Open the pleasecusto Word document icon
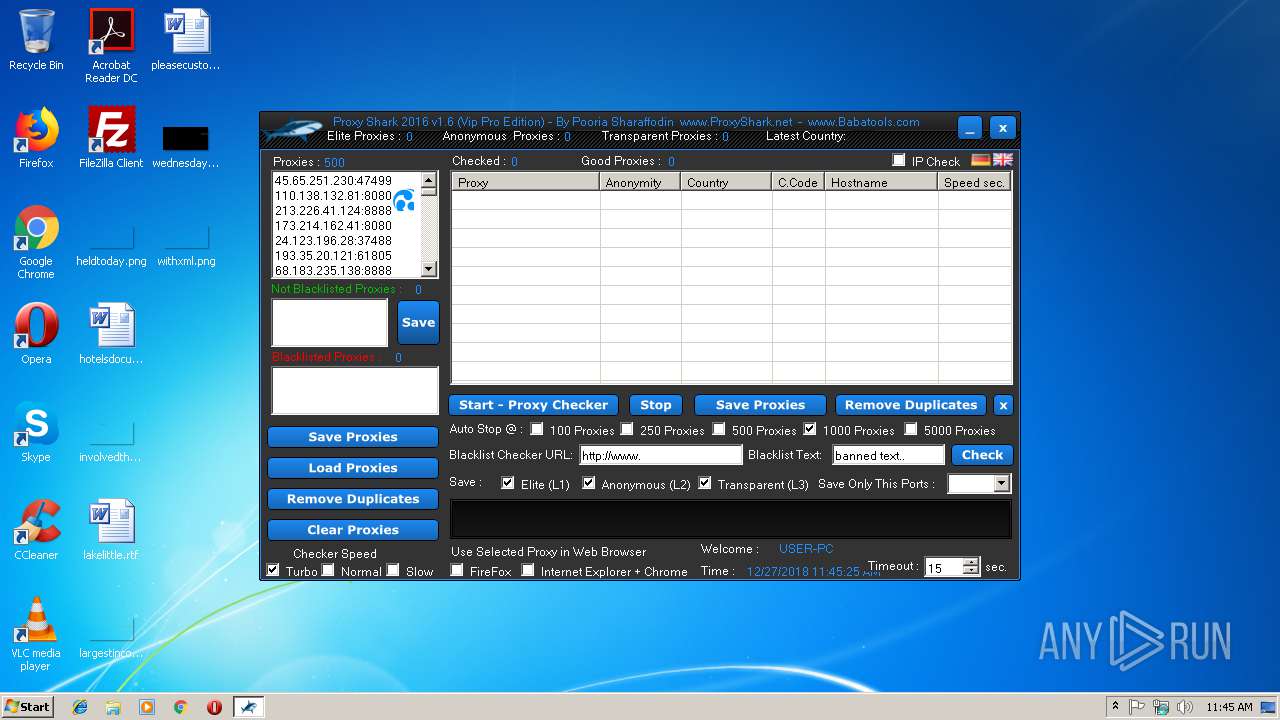 pyautogui.click(x=186, y=40)
